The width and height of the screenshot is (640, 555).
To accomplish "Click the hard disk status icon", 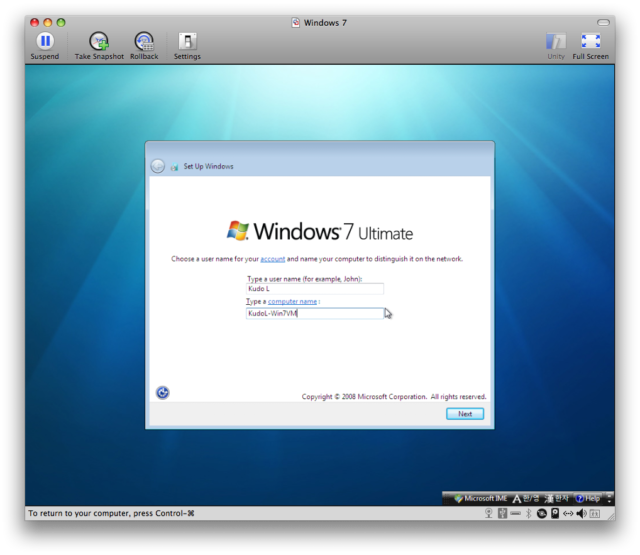I will pyautogui.click(x=555, y=513).
